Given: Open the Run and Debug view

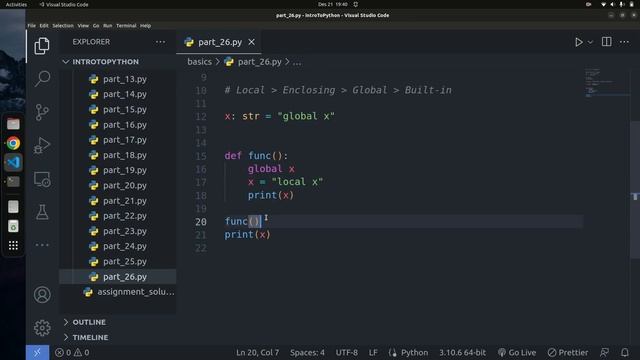Looking at the screenshot, I should [42, 145].
